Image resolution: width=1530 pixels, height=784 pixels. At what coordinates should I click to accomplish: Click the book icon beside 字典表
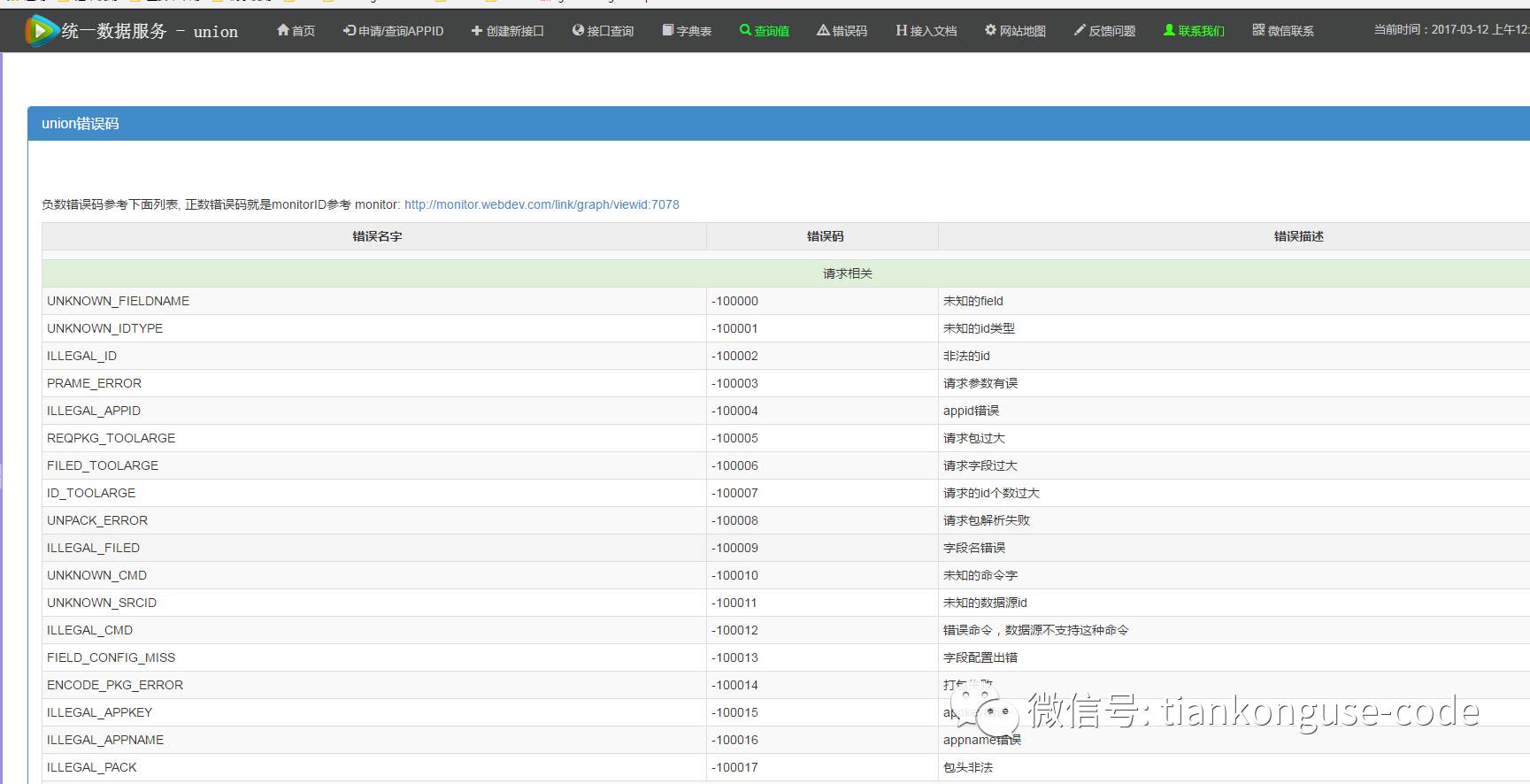tap(668, 30)
